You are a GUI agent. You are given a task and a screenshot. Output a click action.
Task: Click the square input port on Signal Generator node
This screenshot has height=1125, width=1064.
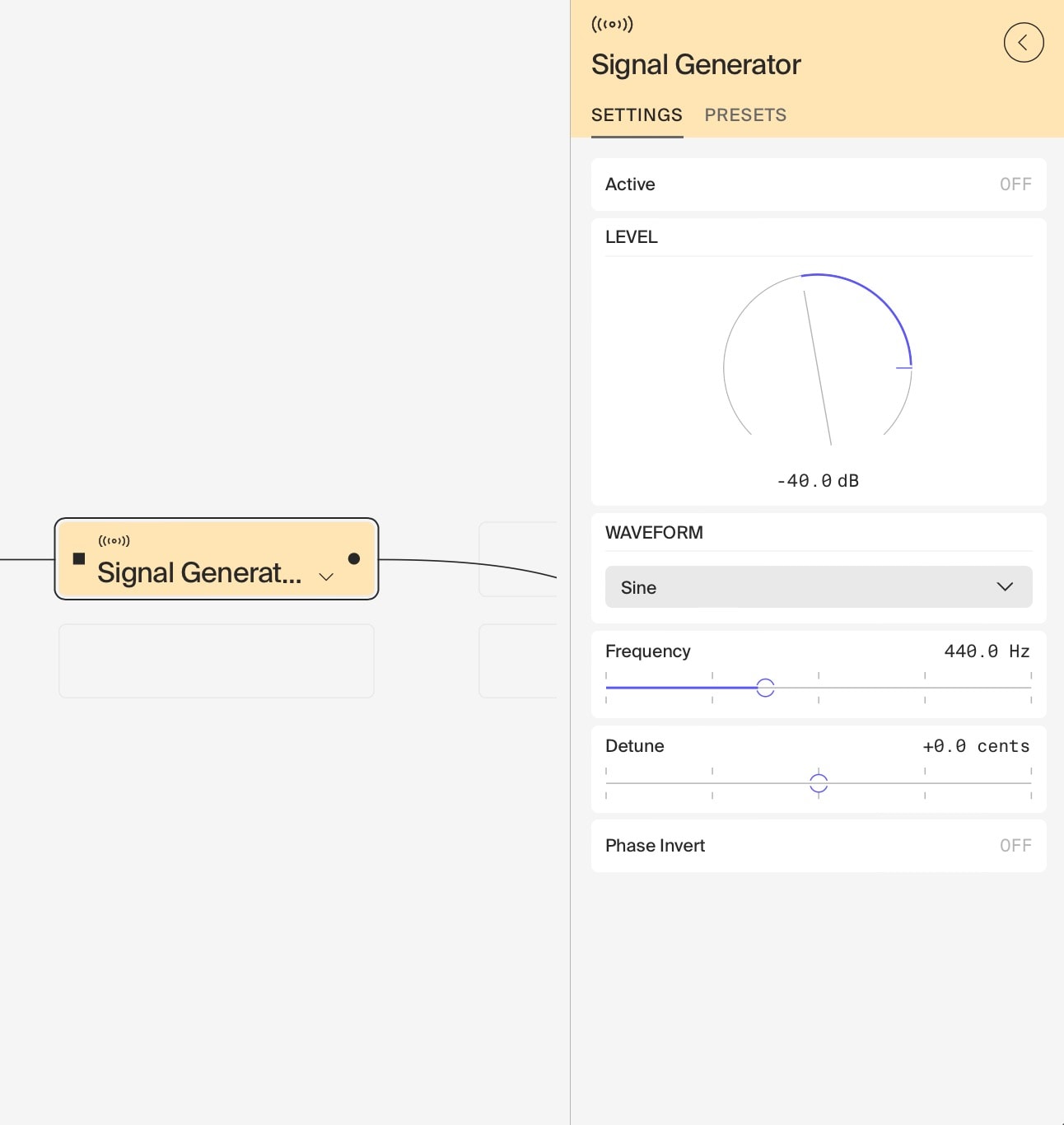click(x=79, y=558)
